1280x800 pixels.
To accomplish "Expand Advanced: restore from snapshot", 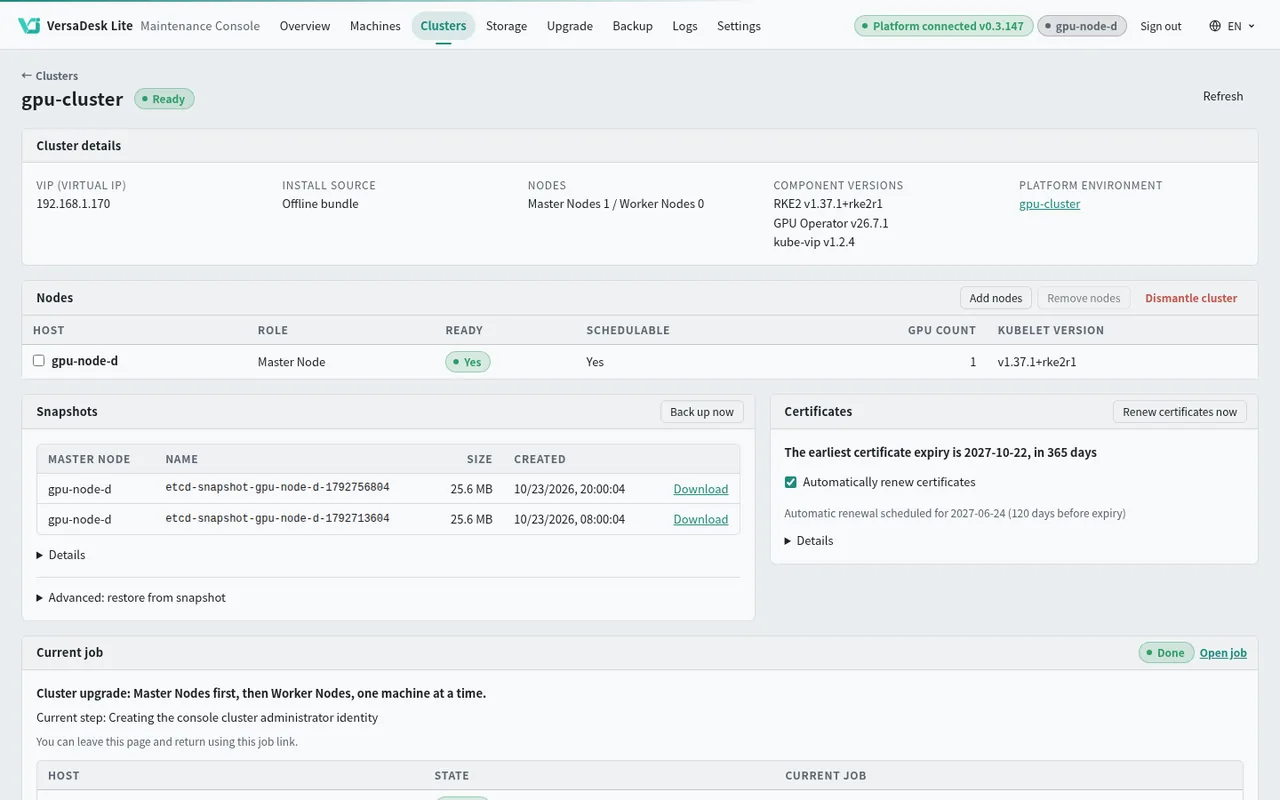I will pos(131,598).
